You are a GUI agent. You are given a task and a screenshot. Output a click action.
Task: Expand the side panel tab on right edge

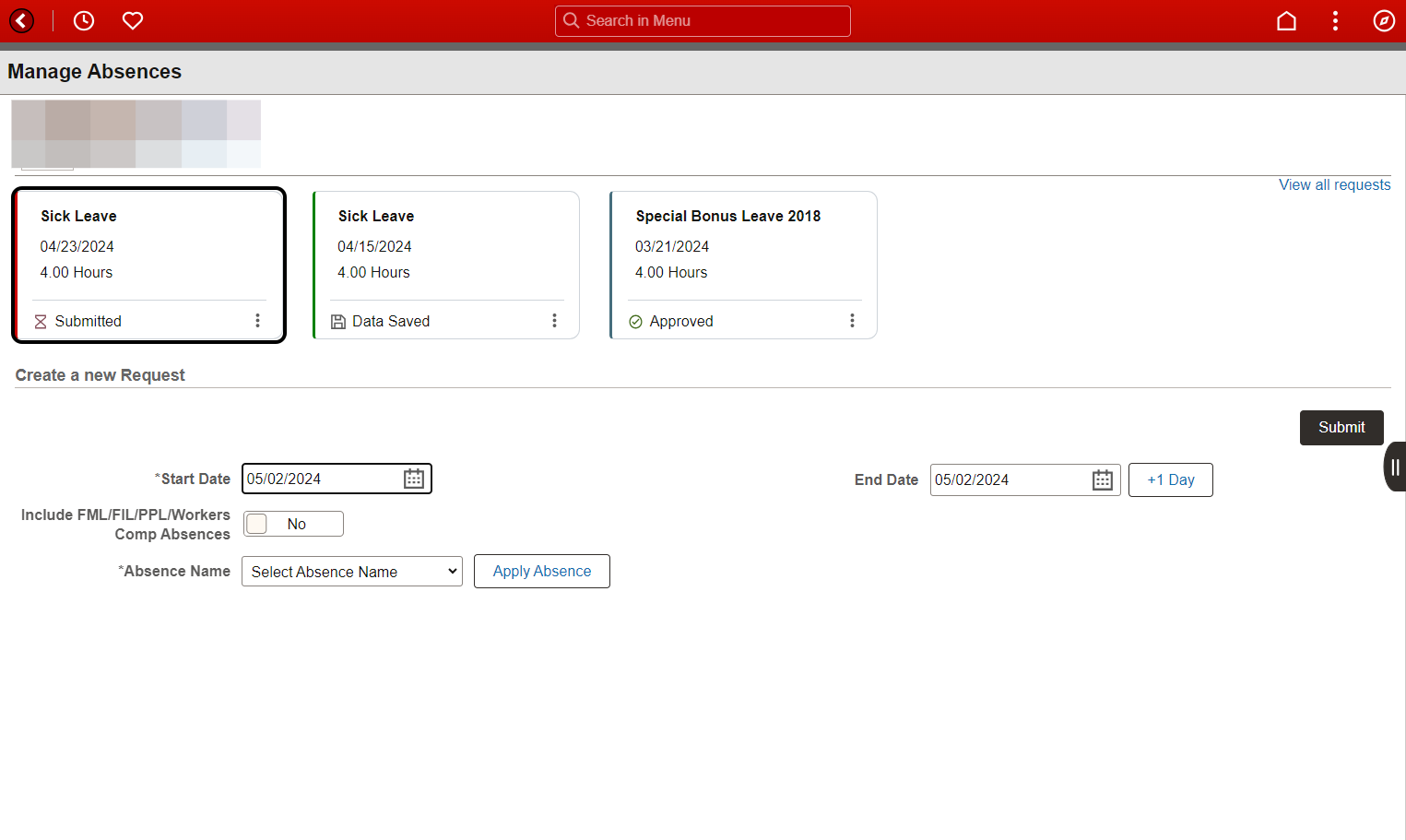tap(1395, 467)
